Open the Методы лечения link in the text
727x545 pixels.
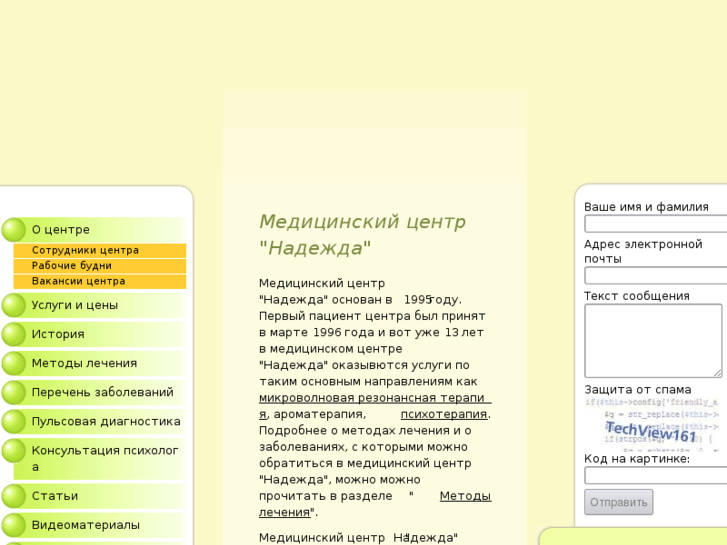coord(465,496)
